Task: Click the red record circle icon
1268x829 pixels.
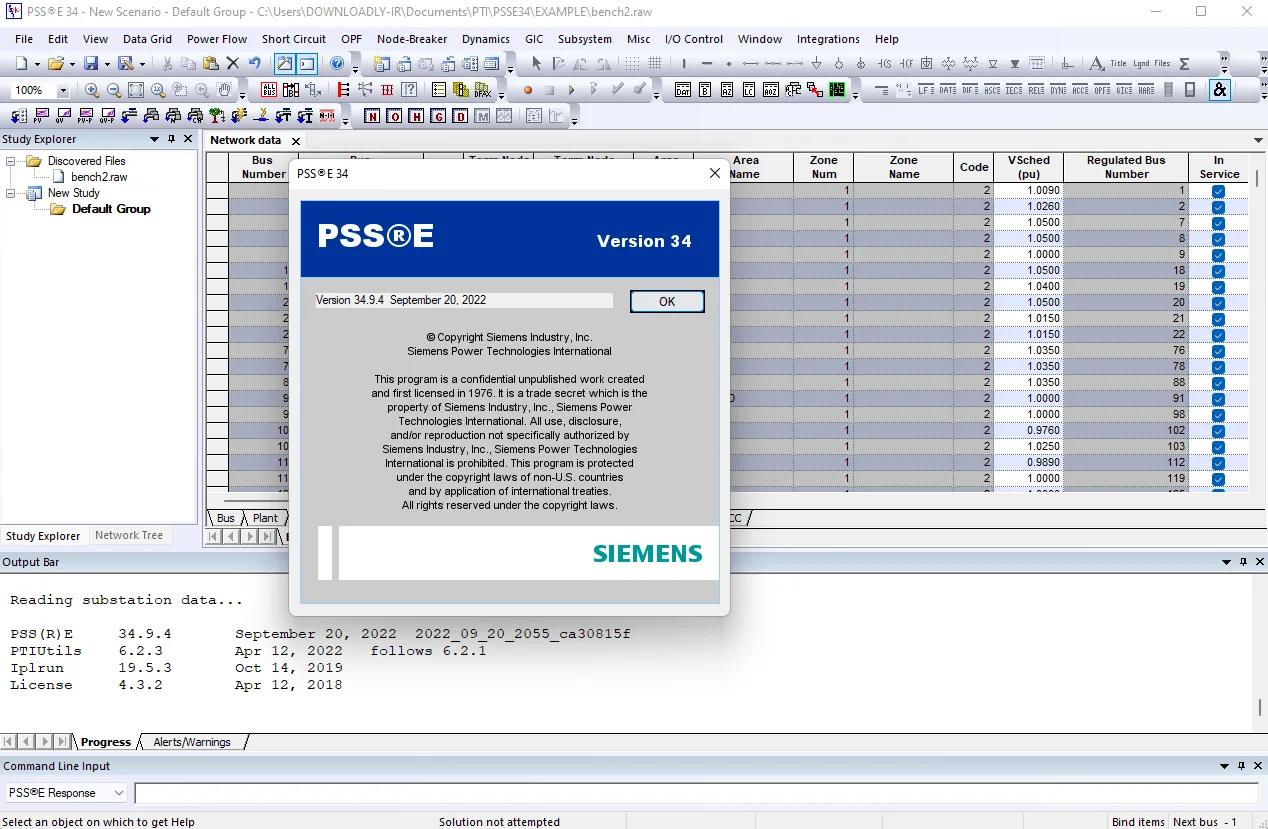Action: point(528,90)
